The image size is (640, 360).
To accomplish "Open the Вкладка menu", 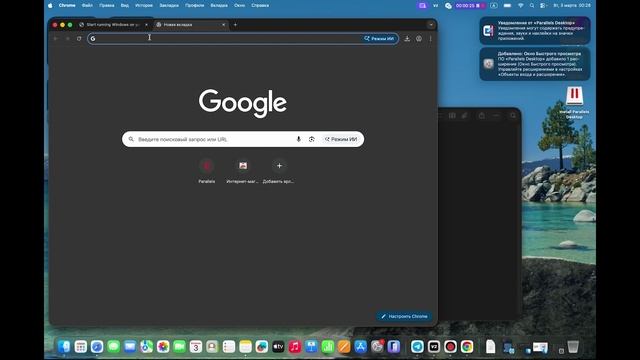I will [219, 5].
